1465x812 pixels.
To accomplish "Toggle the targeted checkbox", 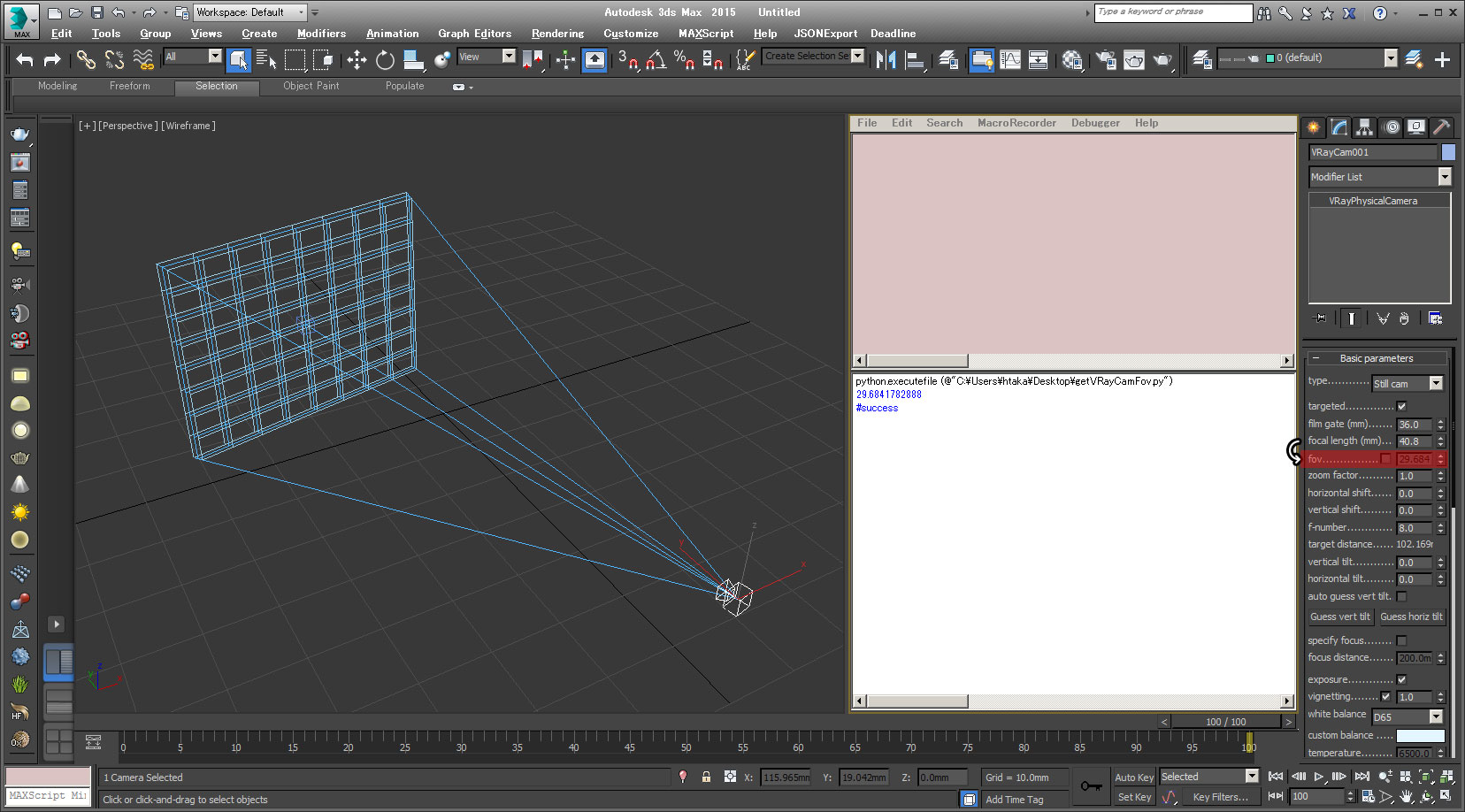I will (x=1401, y=406).
